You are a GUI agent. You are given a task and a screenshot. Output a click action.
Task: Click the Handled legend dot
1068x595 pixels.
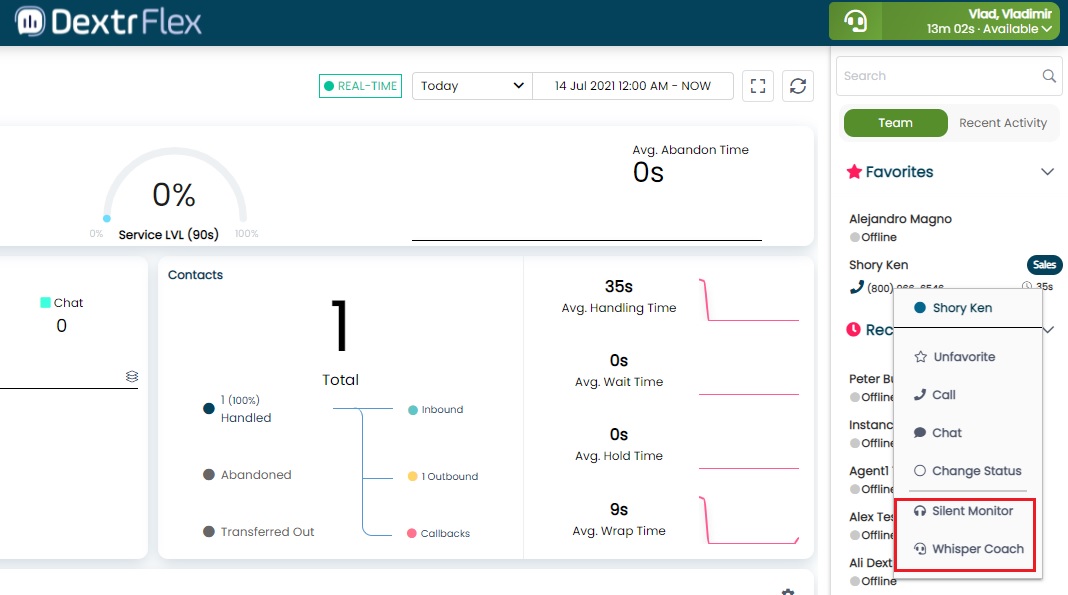tap(209, 408)
